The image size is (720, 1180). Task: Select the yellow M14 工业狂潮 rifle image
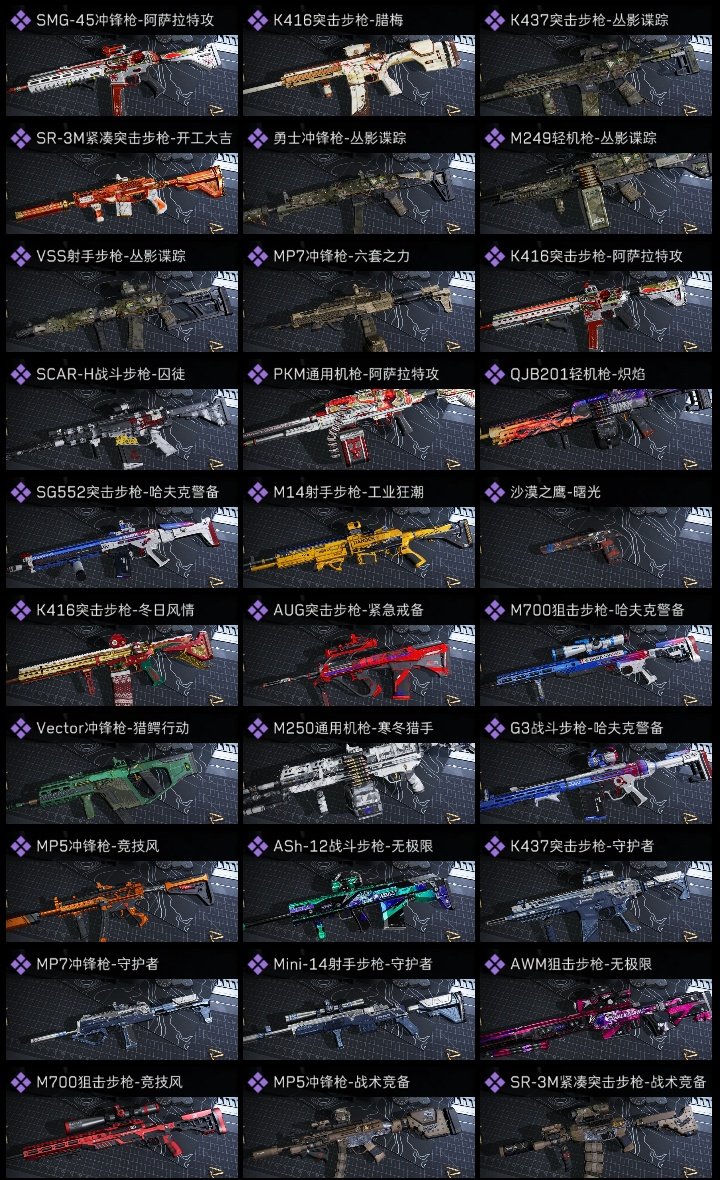point(359,547)
